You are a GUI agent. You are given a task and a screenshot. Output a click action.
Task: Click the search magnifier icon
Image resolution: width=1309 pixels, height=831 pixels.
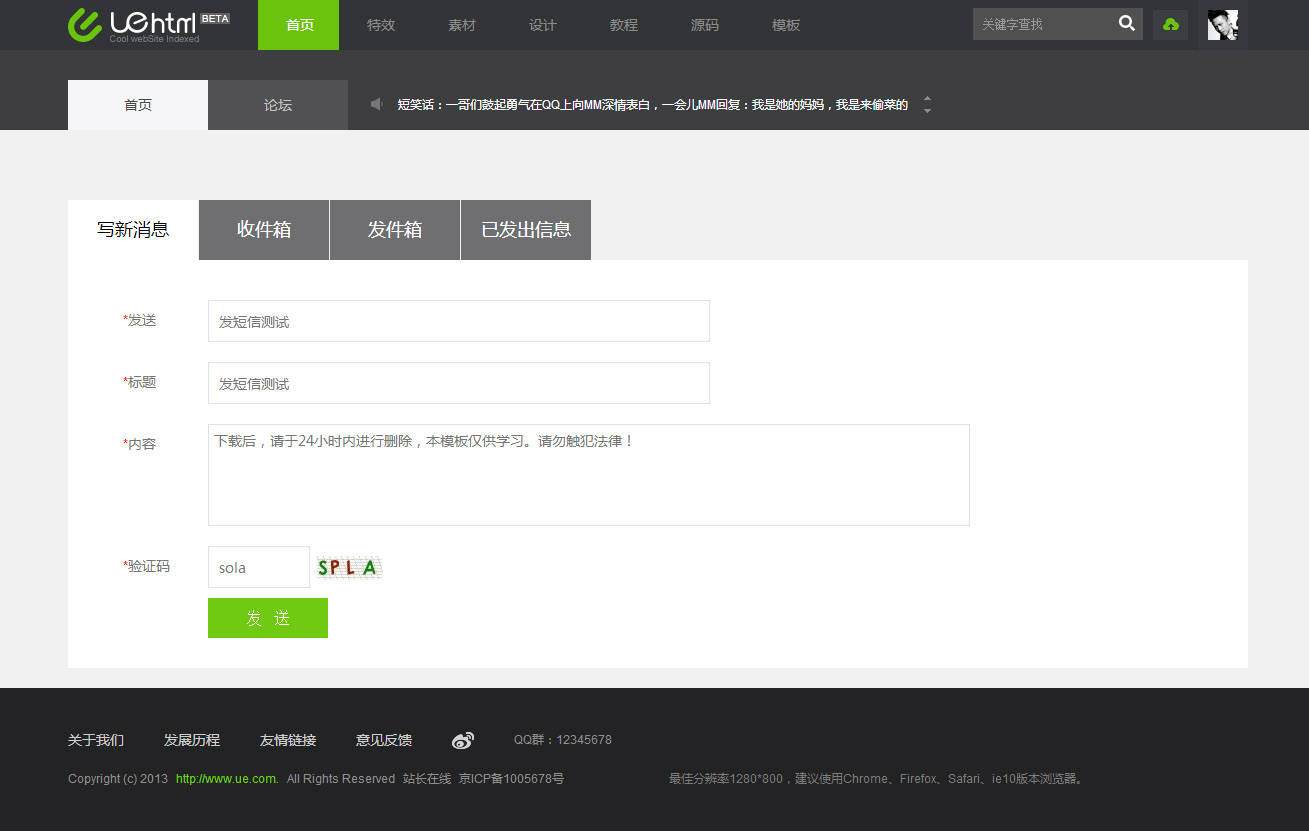pos(1126,24)
